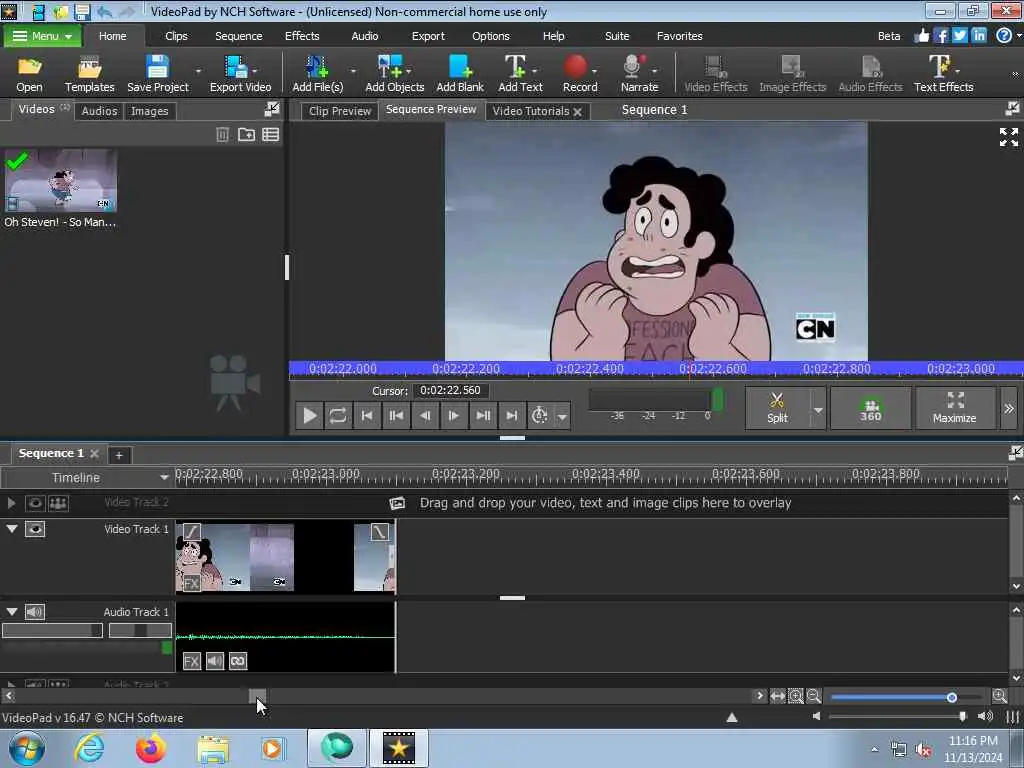Zoom in on the timeline
This screenshot has width=1024, height=768.
(1000, 696)
